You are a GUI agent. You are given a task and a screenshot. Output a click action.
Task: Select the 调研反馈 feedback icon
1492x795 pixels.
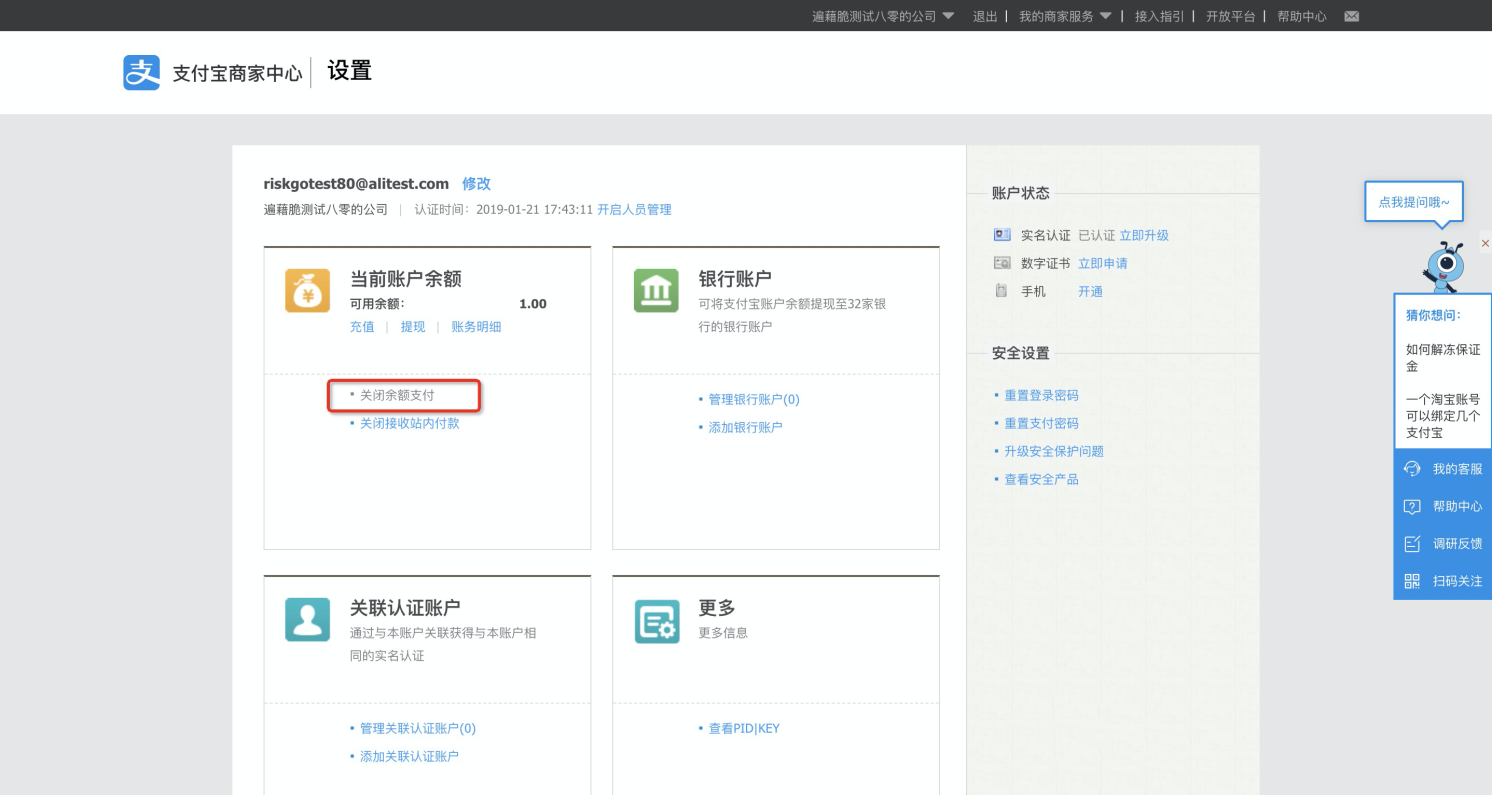[x=1413, y=543]
